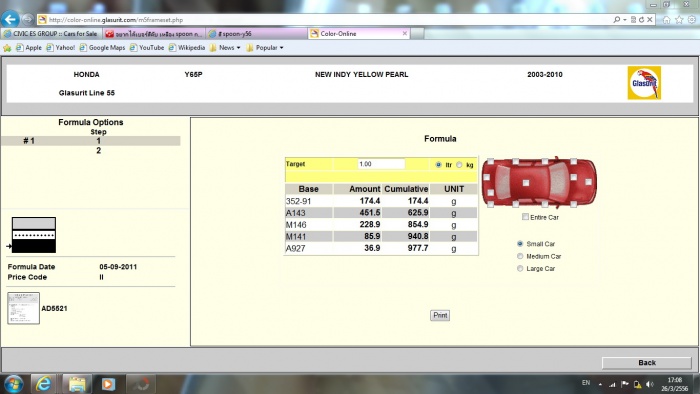This screenshot has width=700, height=394.
Task: Select the kg unit radio button
Action: [x=459, y=165]
